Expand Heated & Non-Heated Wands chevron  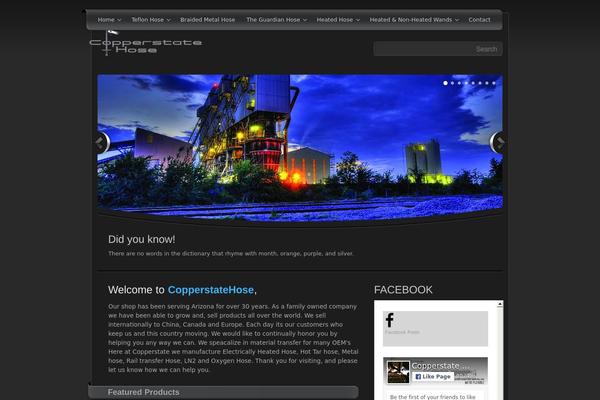tap(457, 20)
